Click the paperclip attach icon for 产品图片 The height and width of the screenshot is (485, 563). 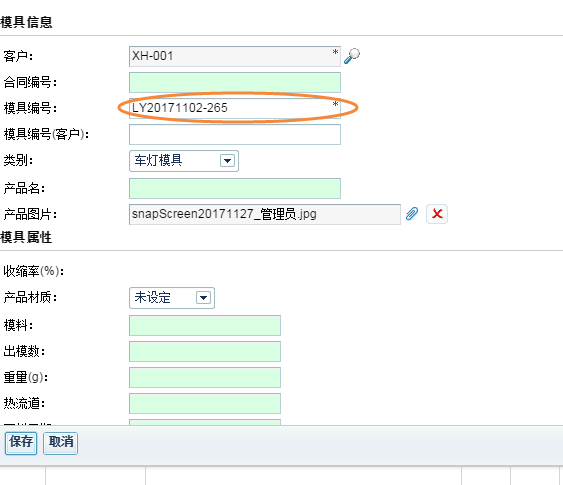click(412, 214)
